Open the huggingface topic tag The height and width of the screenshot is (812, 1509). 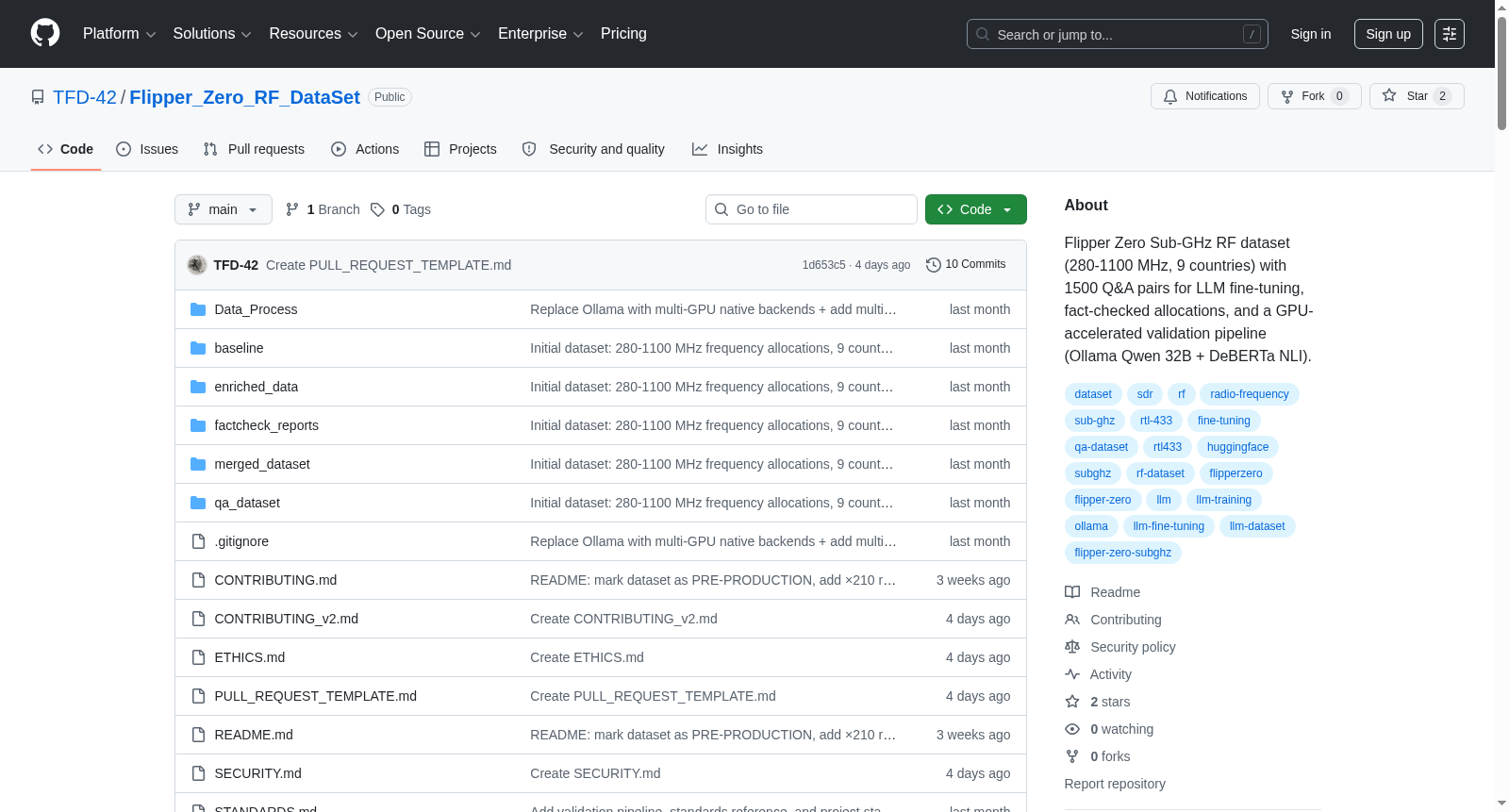click(1237, 447)
